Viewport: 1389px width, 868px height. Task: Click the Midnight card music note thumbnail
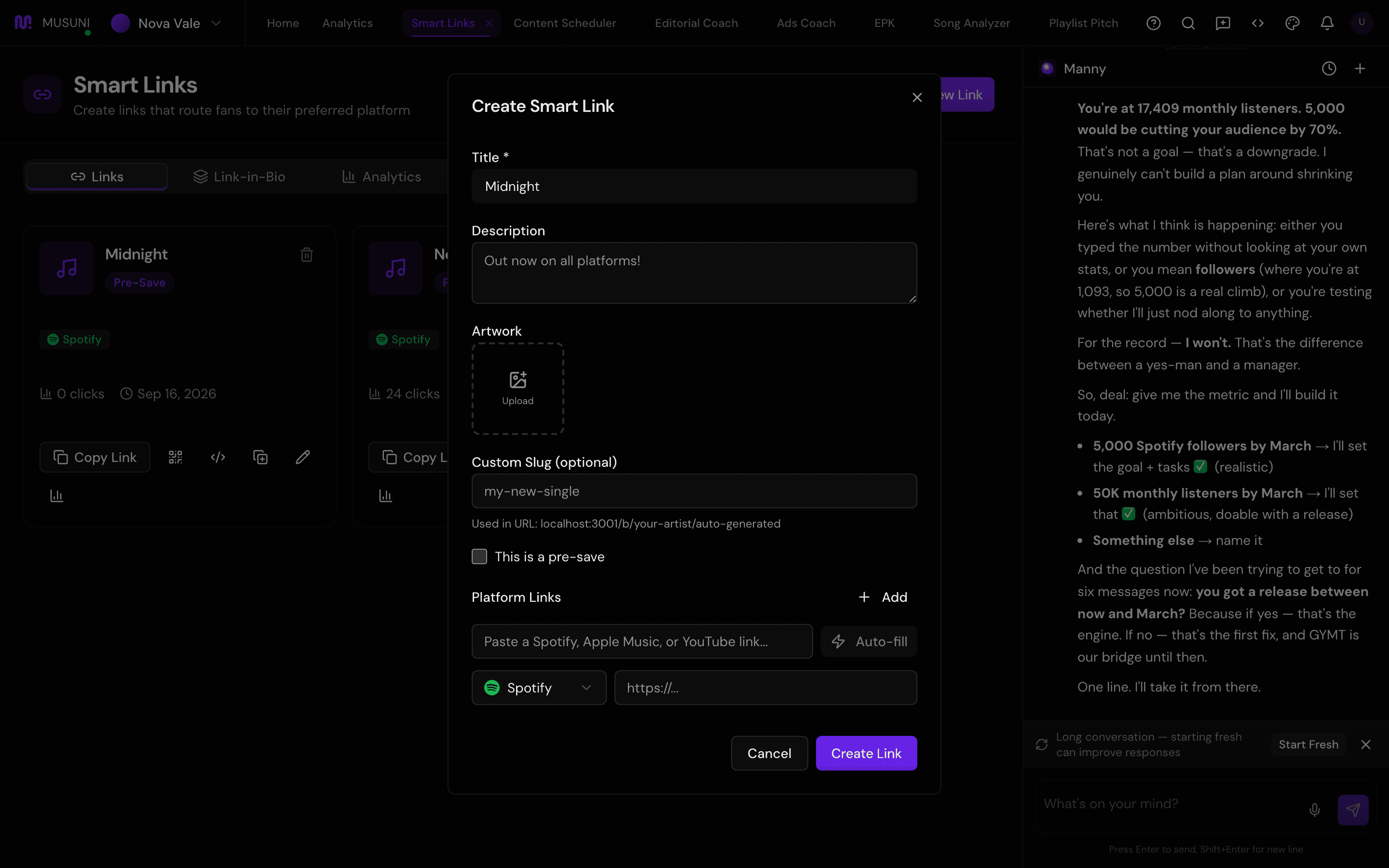tap(67, 268)
